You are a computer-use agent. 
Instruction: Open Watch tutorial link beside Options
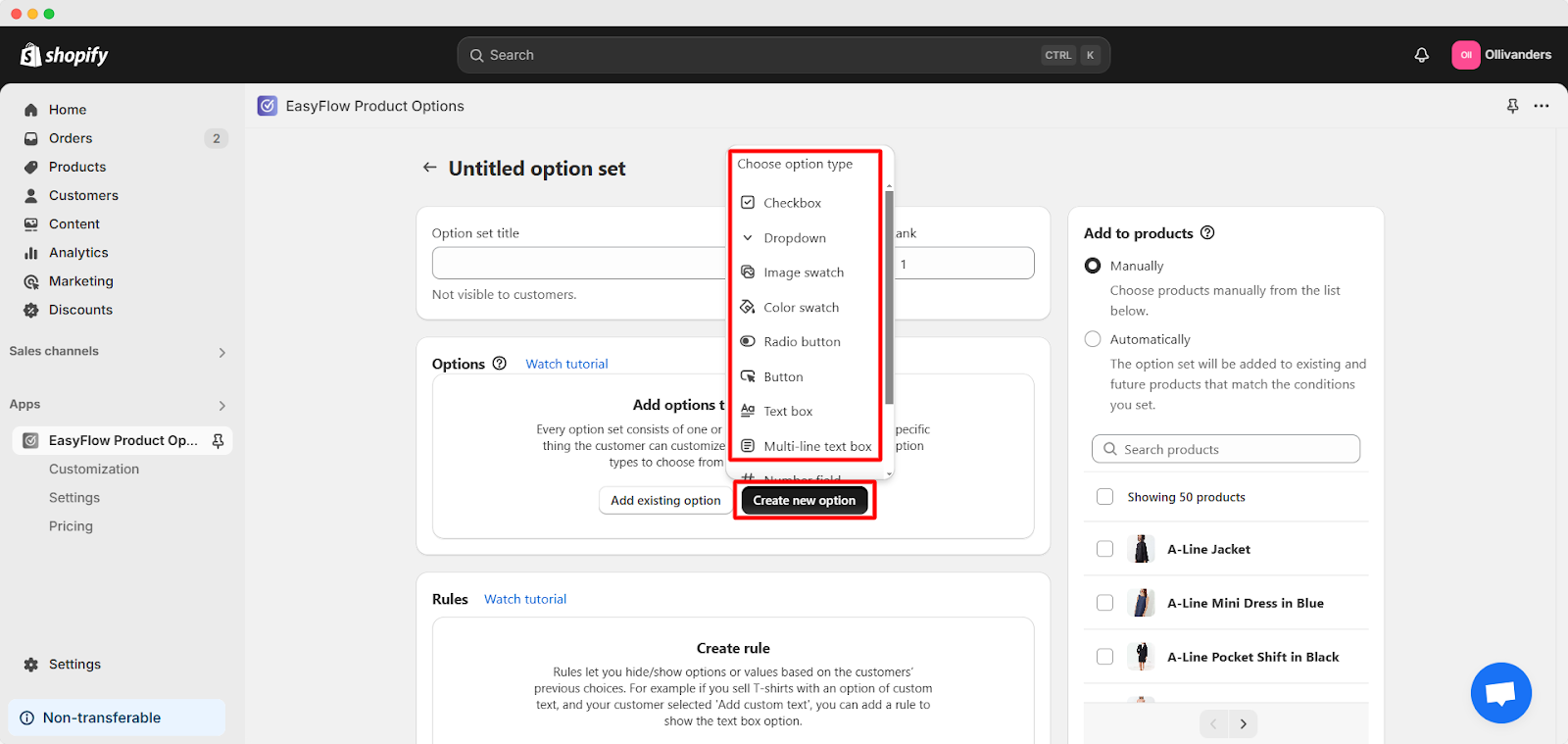pyautogui.click(x=566, y=364)
